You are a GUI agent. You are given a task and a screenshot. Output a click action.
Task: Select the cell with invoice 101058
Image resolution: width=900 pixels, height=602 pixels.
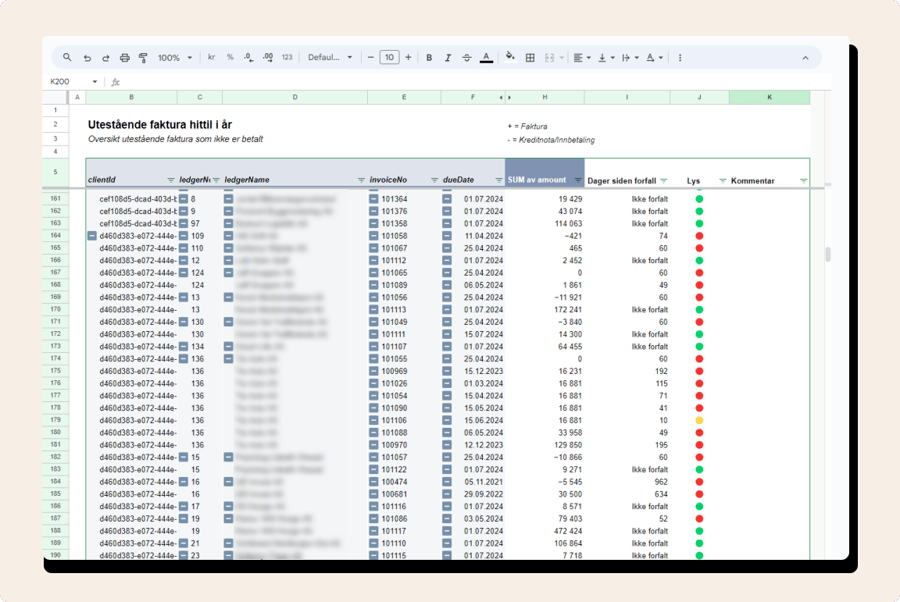(404, 236)
